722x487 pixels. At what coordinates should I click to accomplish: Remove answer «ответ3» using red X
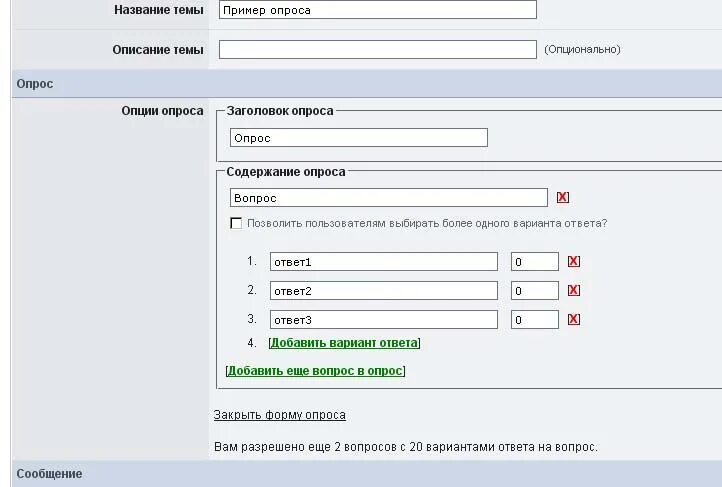(573, 319)
